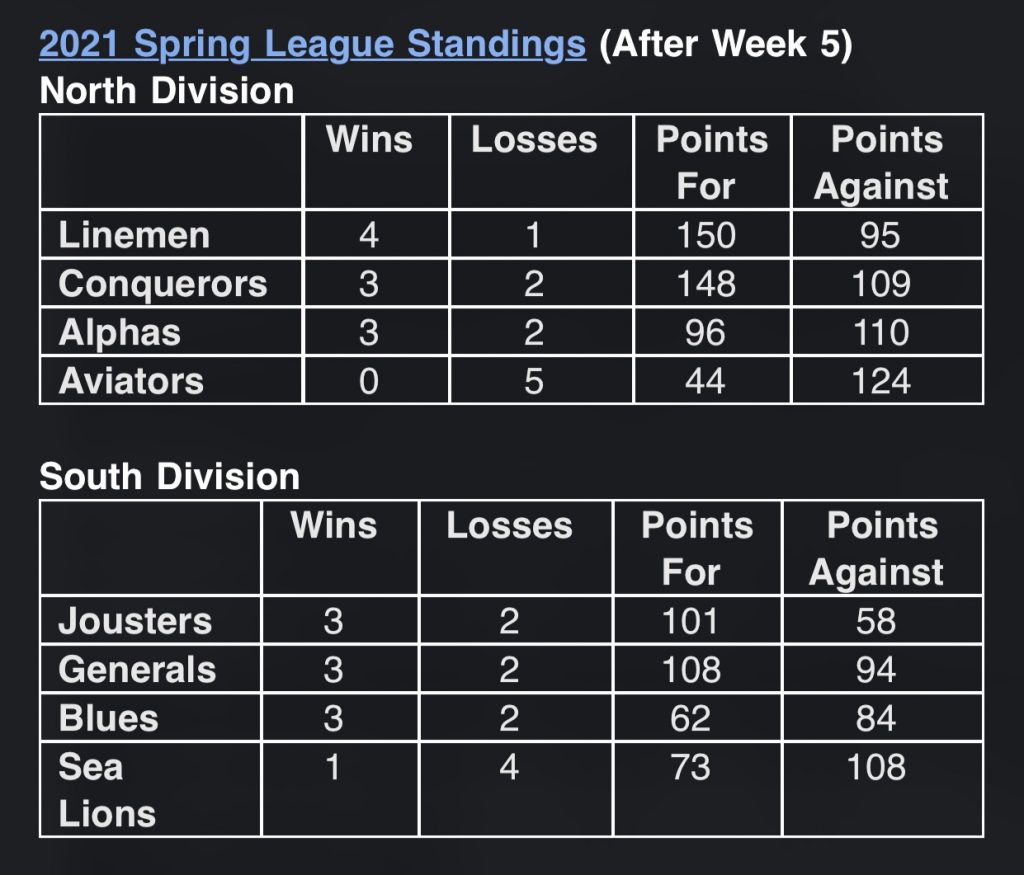Screen dimensions: 1024x875
Task: Click the North Division heading
Action: coord(166,92)
